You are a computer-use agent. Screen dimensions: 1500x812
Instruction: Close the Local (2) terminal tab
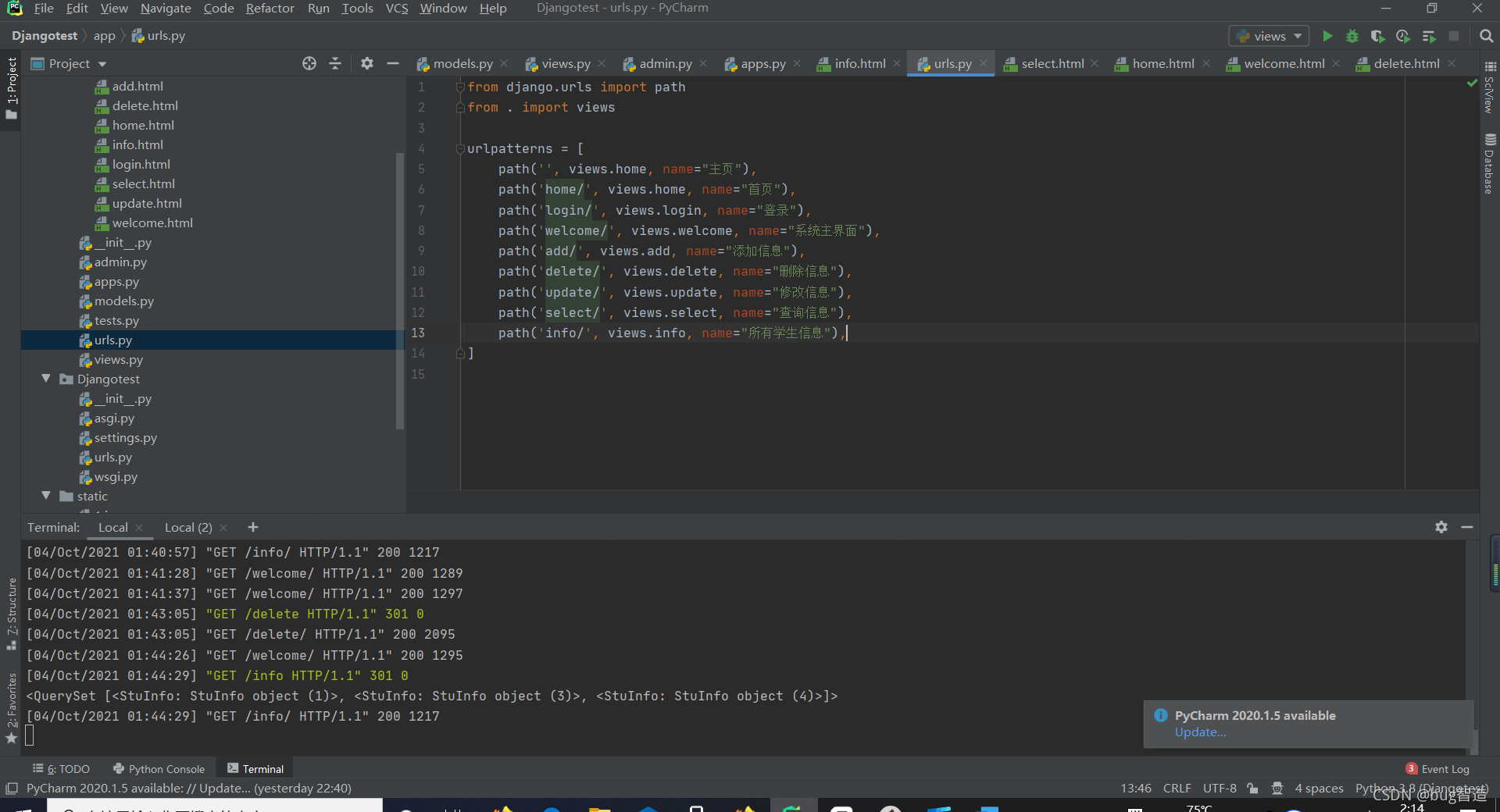pos(223,528)
